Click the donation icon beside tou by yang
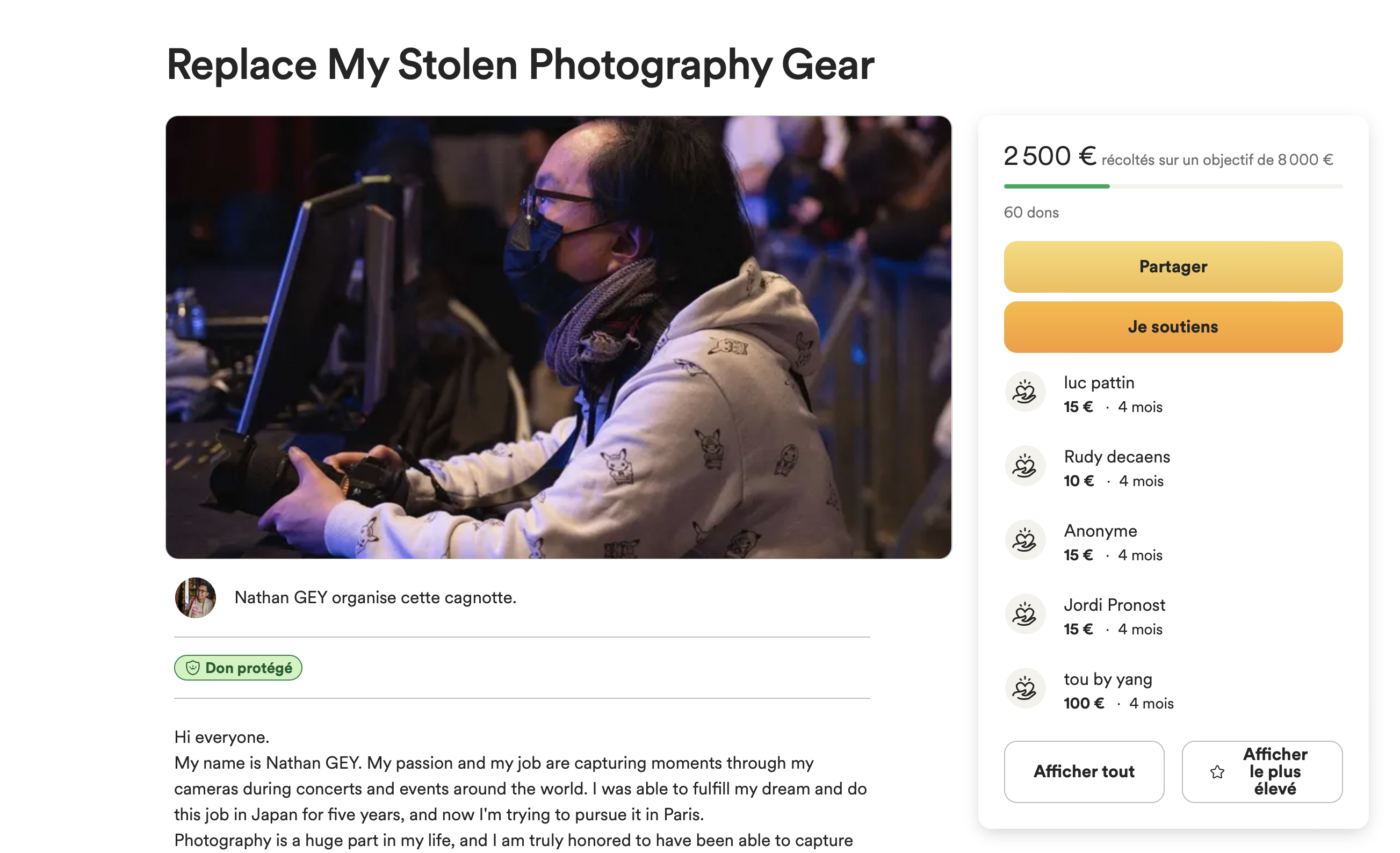 point(1024,688)
